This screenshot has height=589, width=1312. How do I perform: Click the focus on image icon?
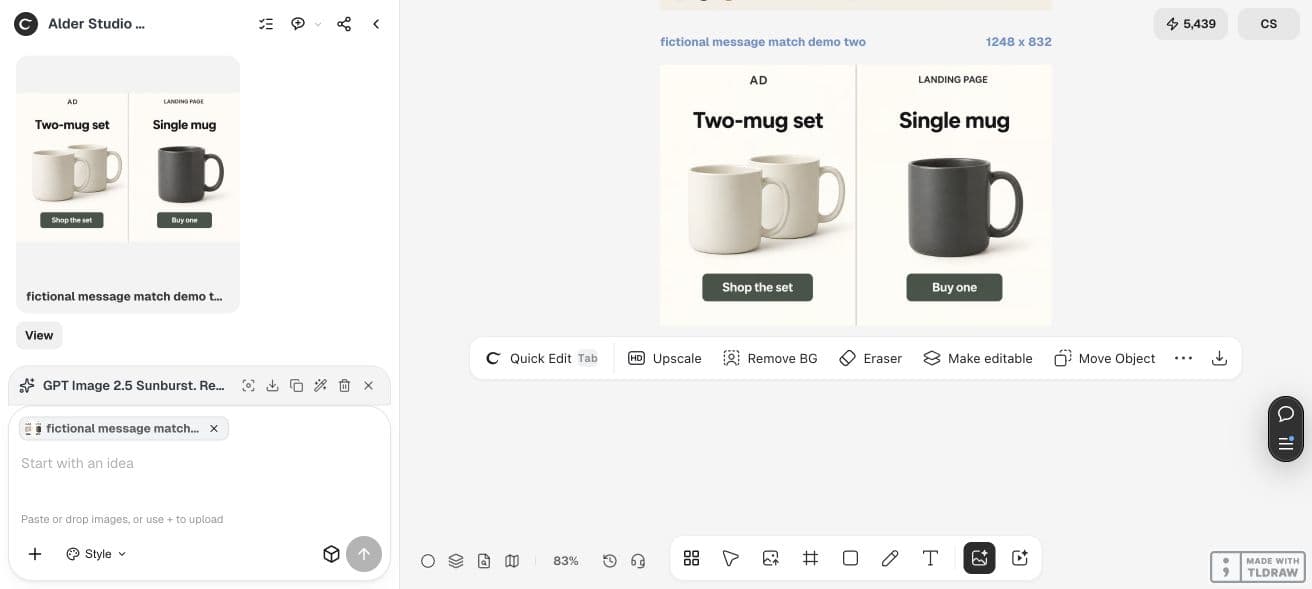[248, 385]
